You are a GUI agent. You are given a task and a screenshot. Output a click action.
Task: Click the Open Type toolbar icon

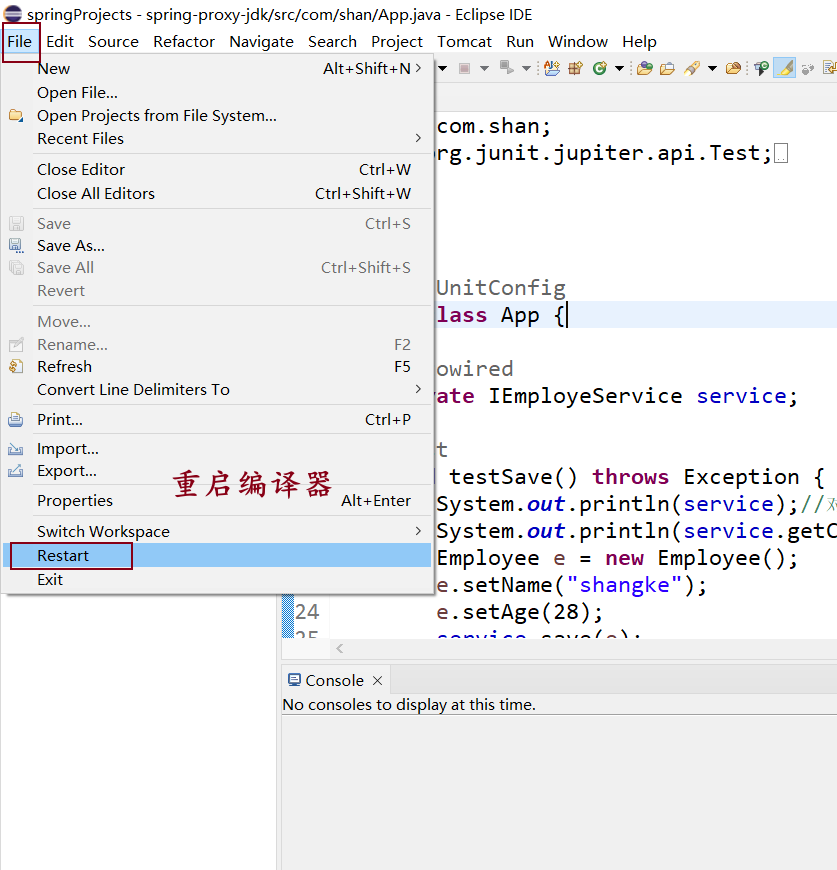[645, 68]
